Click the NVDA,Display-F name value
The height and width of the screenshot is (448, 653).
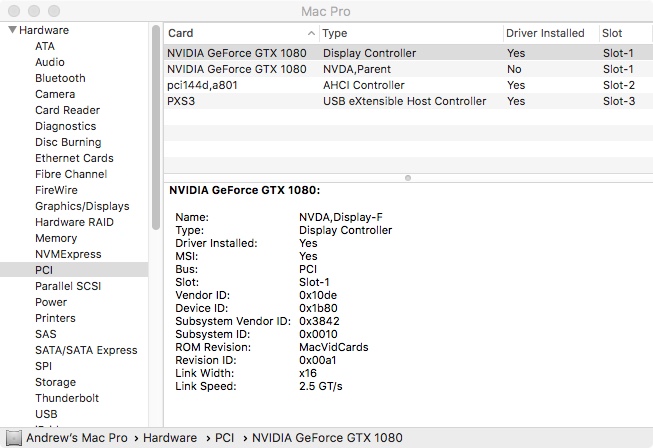(341, 217)
